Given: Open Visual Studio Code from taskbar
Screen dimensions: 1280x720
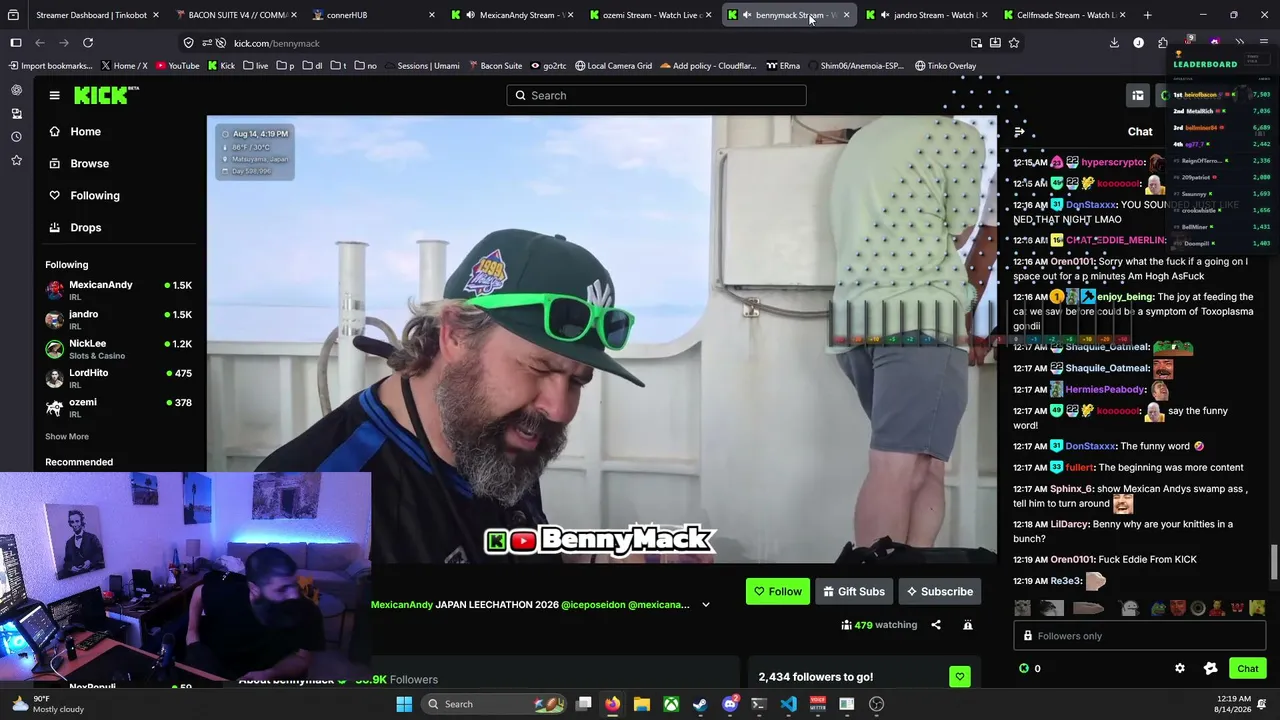Looking at the screenshot, I should [788, 704].
